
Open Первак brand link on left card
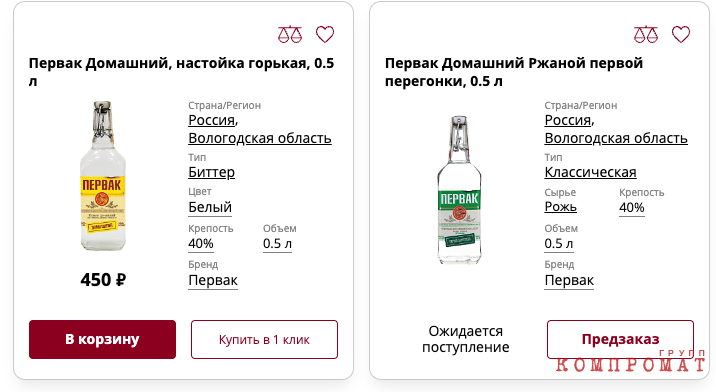pos(213,280)
